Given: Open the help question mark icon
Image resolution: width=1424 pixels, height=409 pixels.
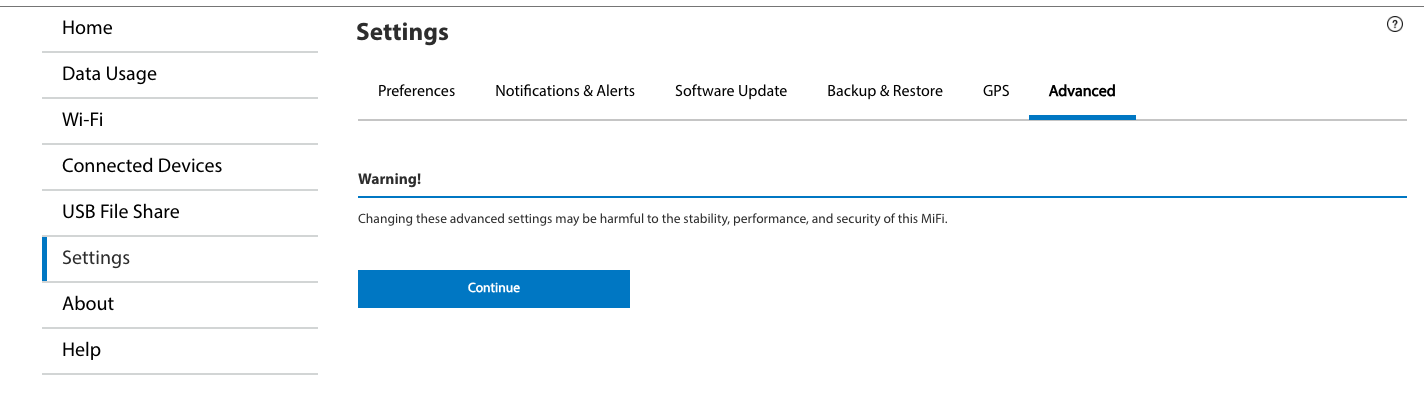Looking at the screenshot, I should point(1395,25).
